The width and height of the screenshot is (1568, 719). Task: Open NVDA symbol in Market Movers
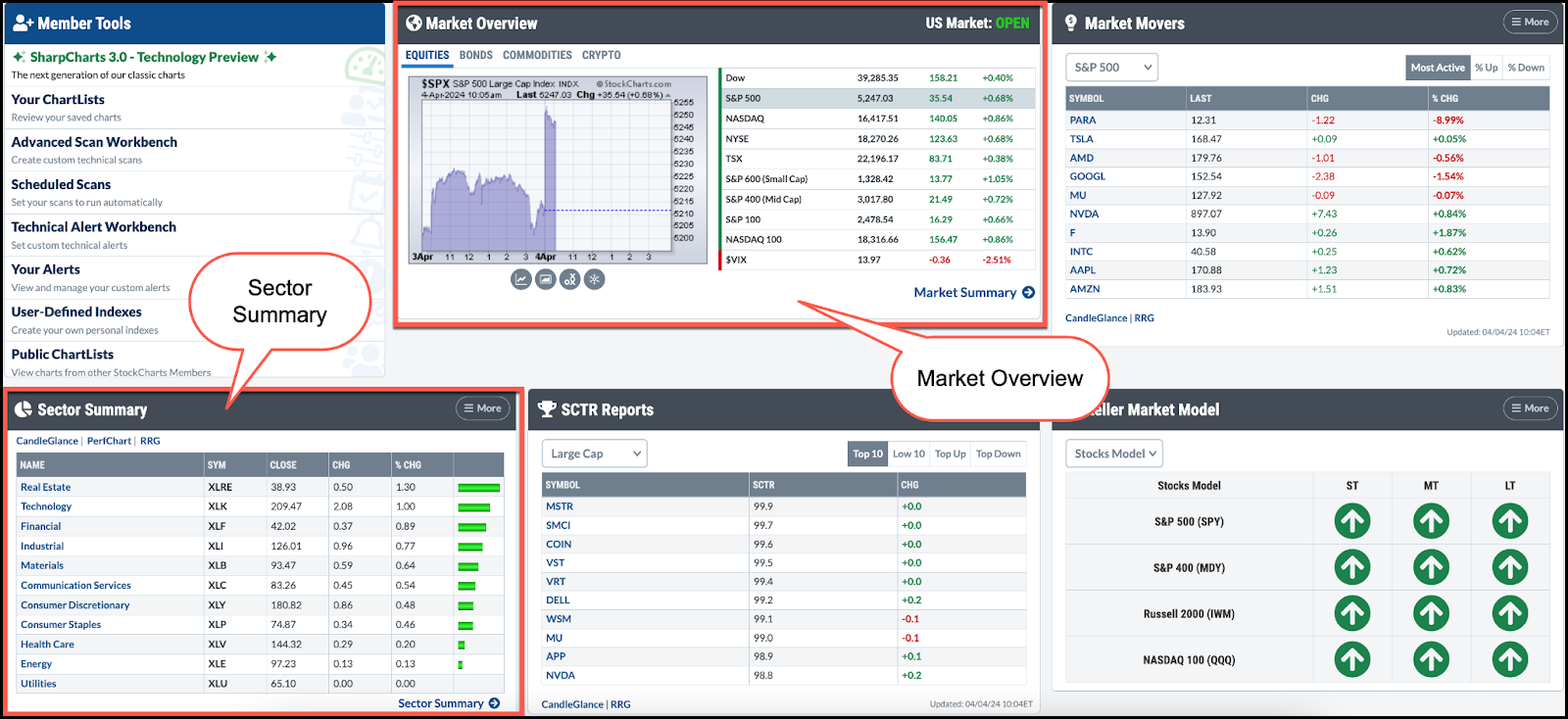(x=1084, y=214)
